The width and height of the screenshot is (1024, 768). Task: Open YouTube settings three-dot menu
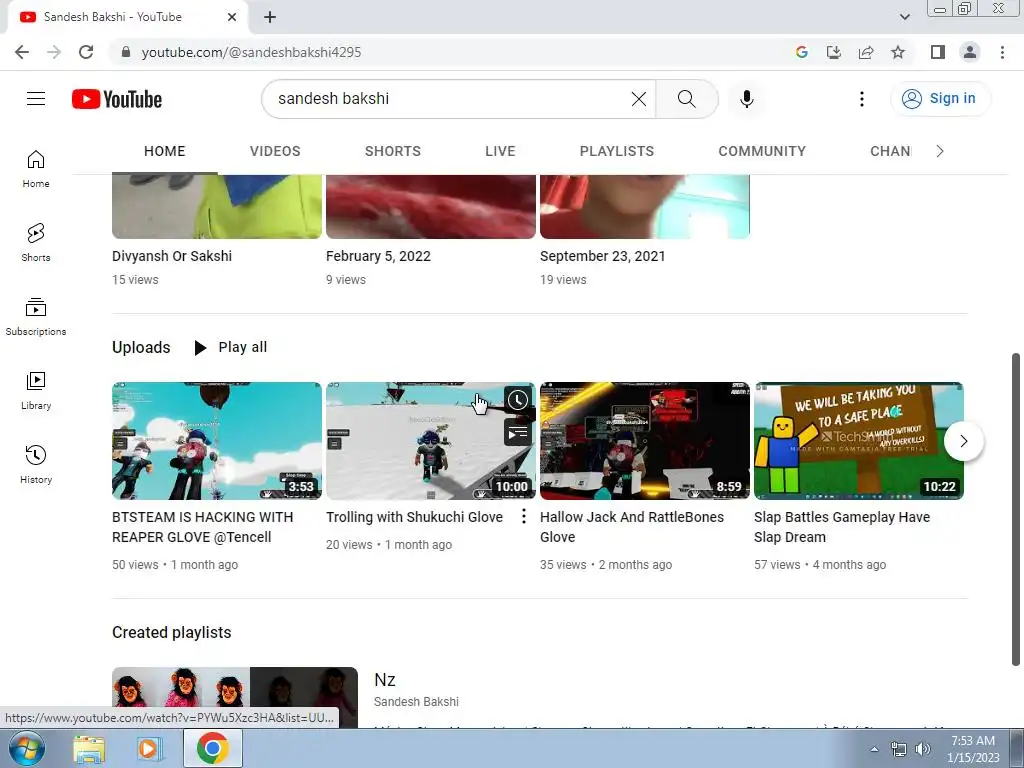click(x=861, y=99)
